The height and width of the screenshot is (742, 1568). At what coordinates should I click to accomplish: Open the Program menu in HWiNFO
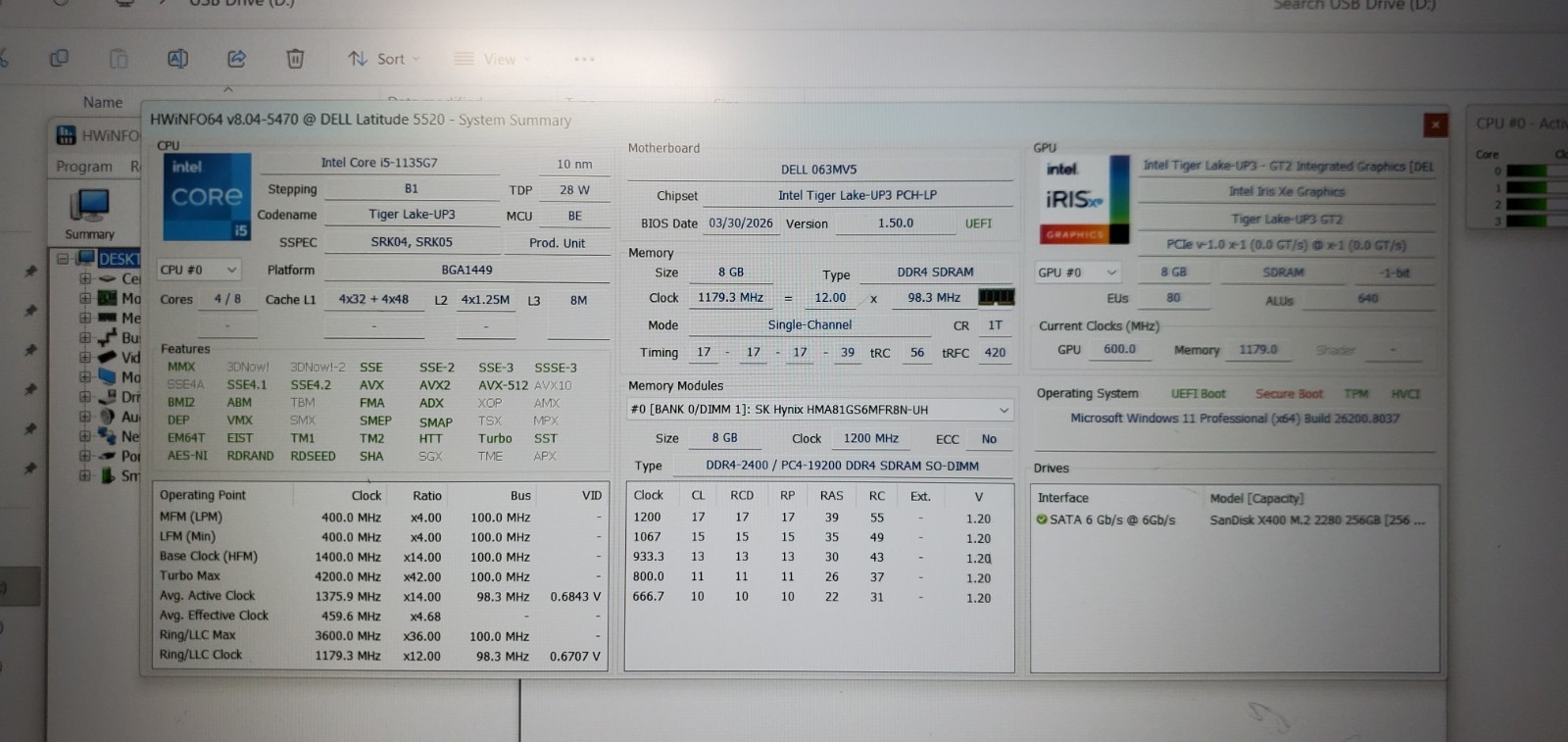(84, 167)
